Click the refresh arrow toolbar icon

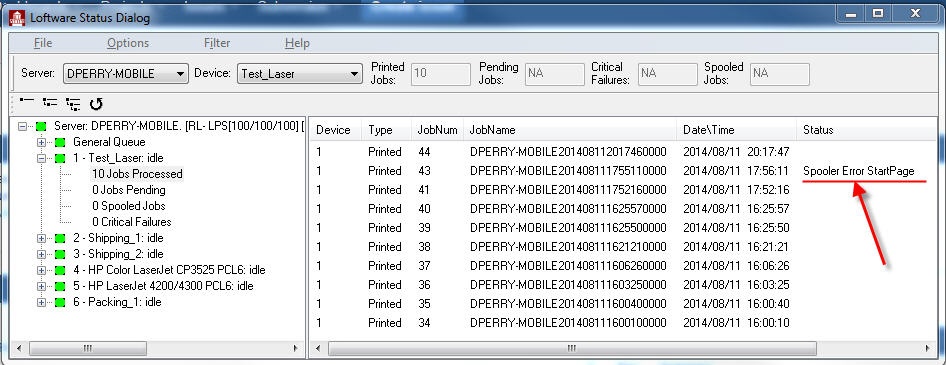pos(96,104)
